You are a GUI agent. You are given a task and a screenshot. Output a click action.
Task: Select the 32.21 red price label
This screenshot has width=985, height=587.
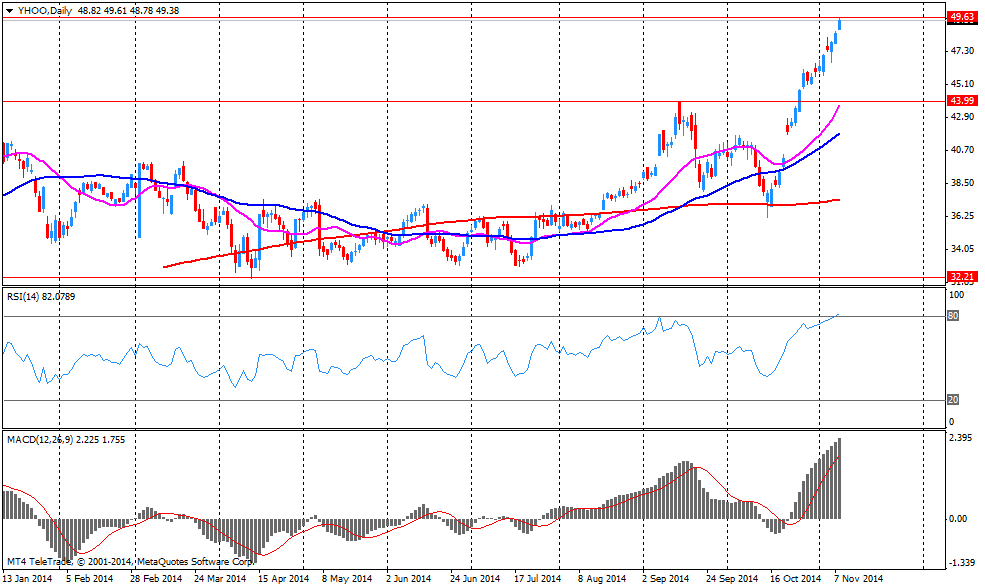[961, 277]
